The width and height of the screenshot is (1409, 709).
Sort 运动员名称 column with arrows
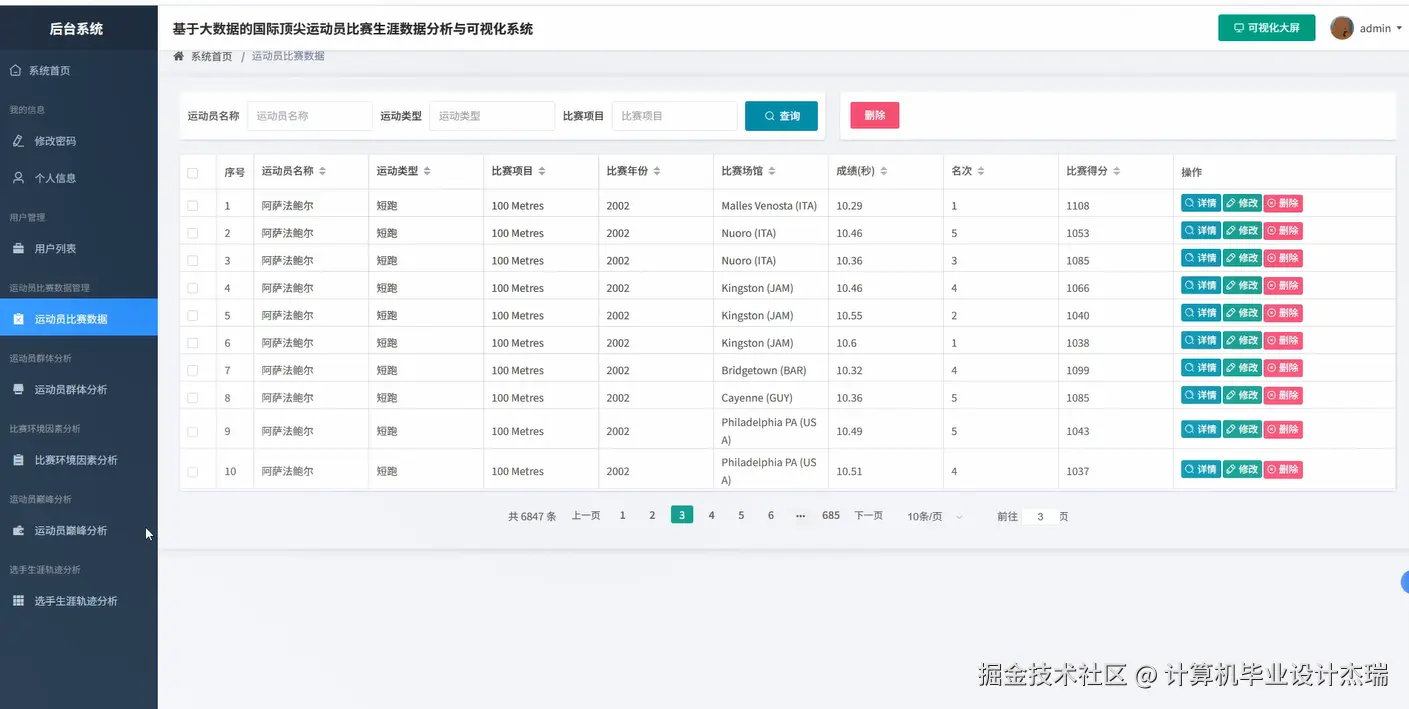322,171
